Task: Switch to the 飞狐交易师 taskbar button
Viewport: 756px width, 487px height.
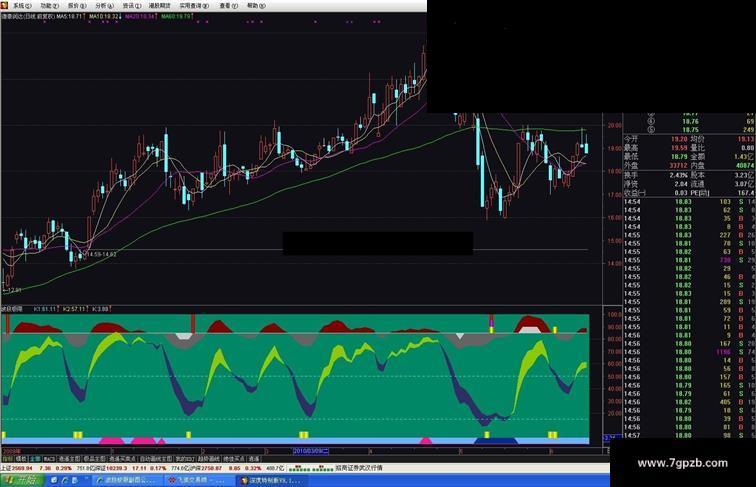Action: 198,480
